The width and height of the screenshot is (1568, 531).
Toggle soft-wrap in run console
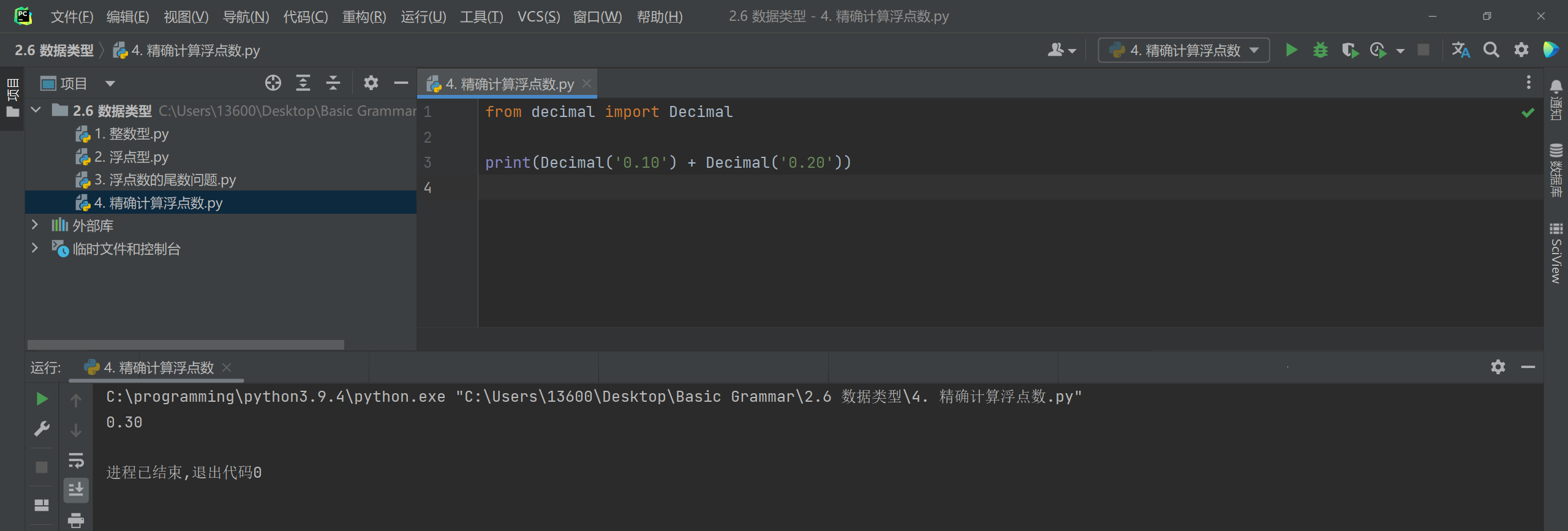[76, 460]
